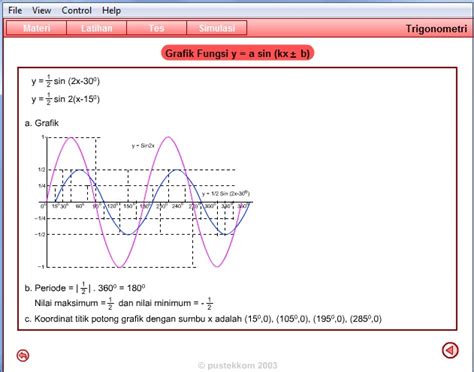Click the pustekkom 2003 copyright text
474x372 pixels.
point(237,366)
